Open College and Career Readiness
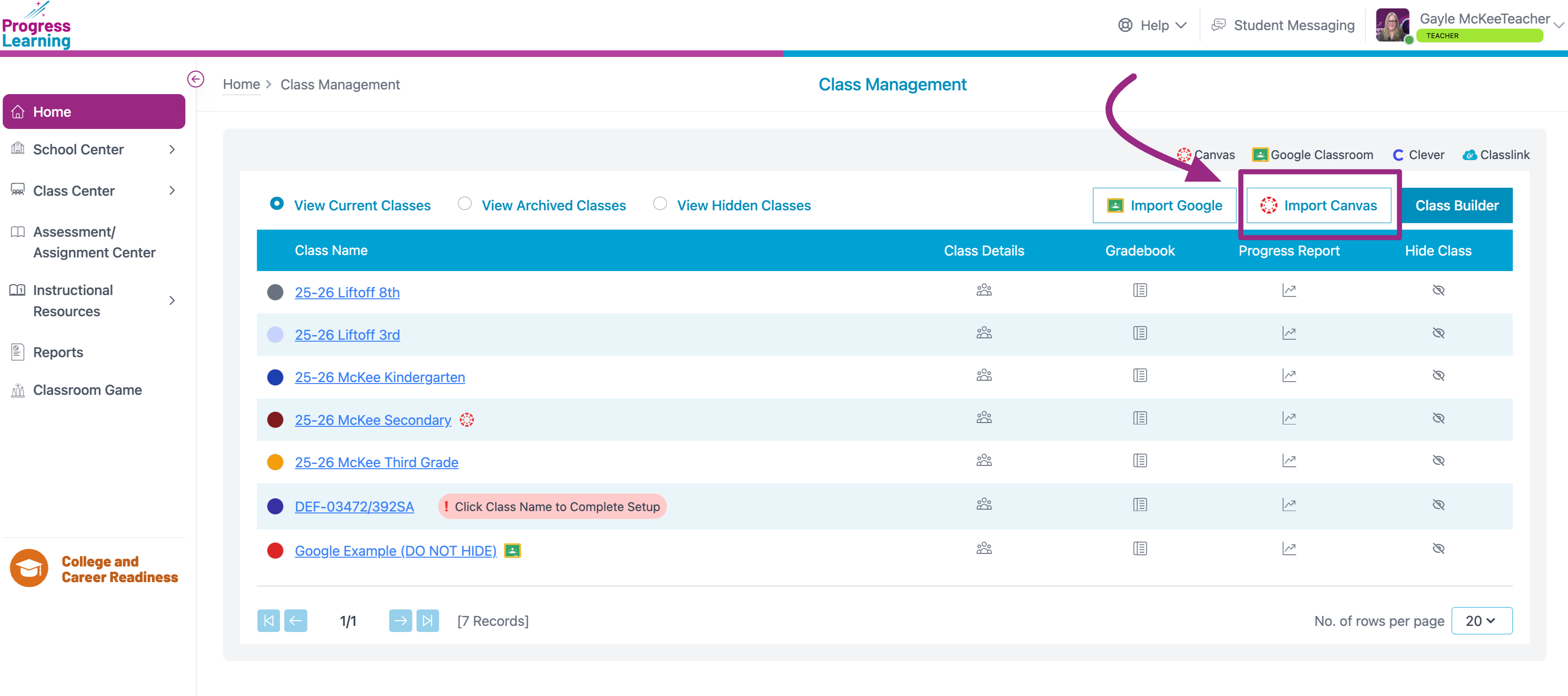Viewport: 1568px width, 696px height. [x=94, y=569]
